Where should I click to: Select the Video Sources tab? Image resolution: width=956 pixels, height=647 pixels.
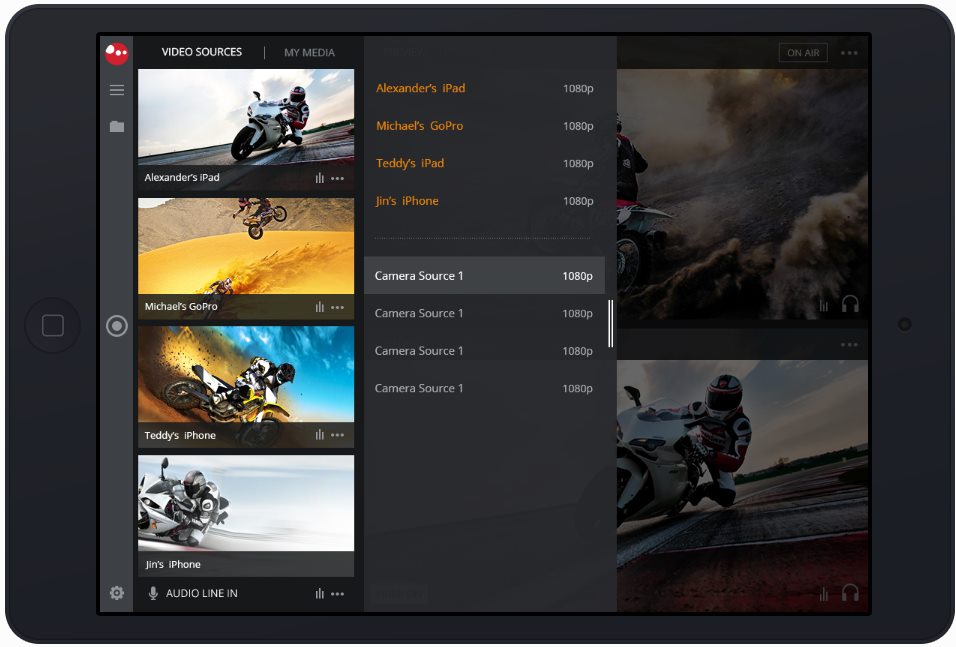coord(202,52)
